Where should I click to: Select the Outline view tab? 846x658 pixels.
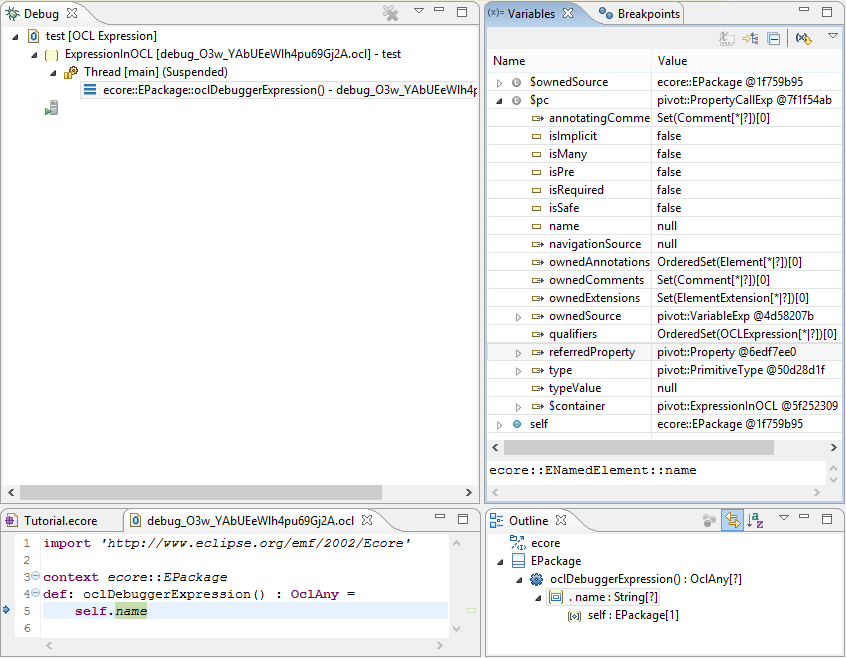click(528, 520)
